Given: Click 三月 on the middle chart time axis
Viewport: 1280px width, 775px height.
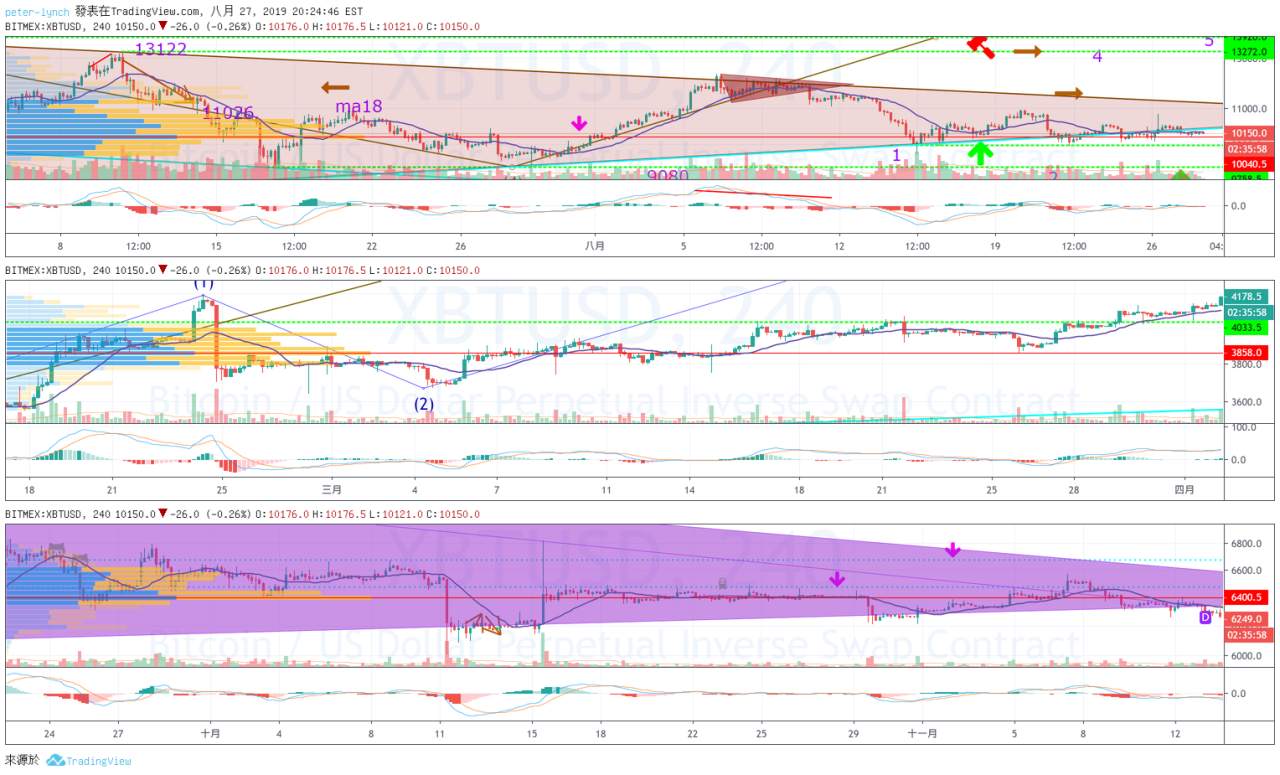Looking at the screenshot, I should pyautogui.click(x=332, y=490).
